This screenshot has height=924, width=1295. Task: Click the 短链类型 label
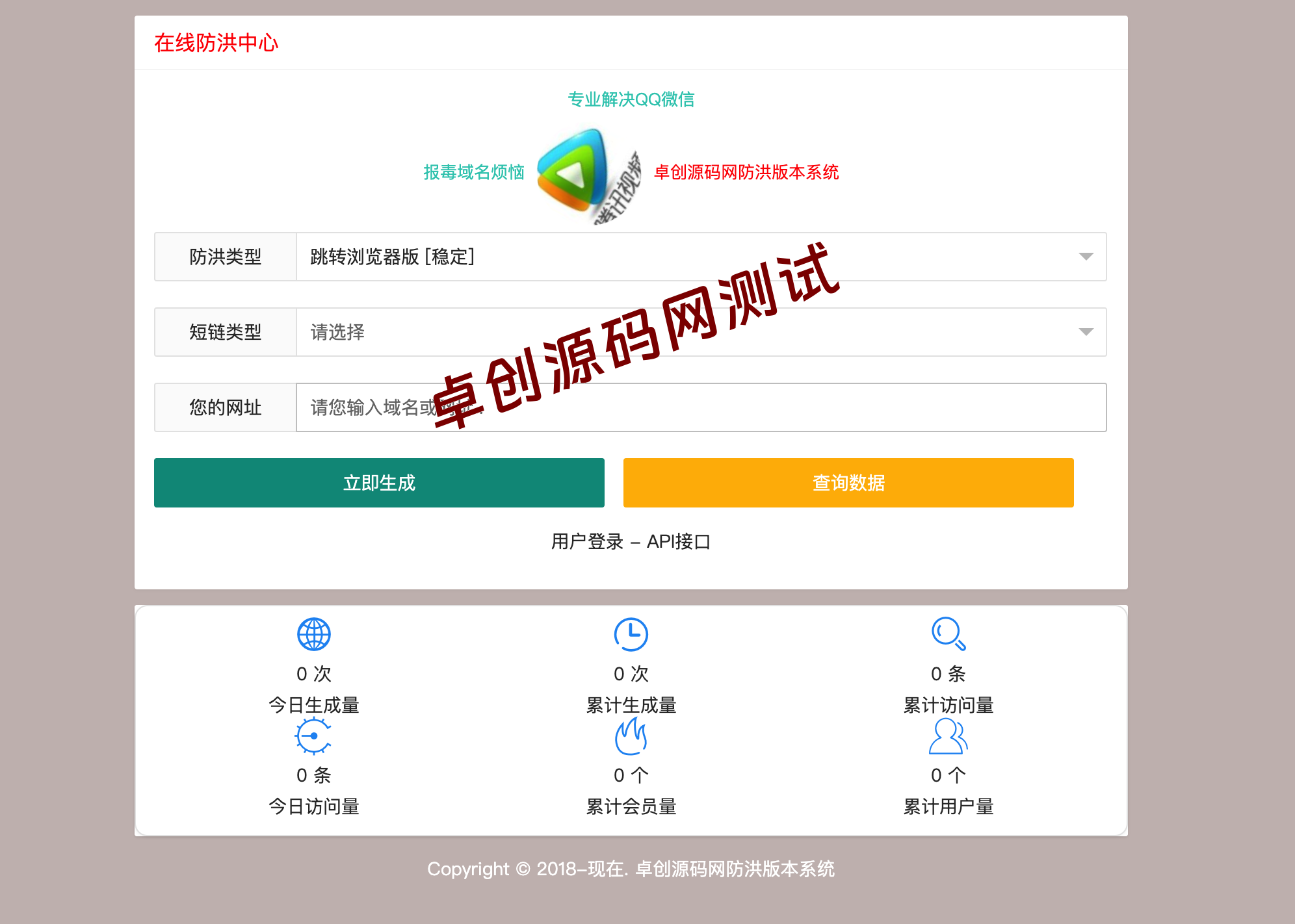[x=226, y=332]
